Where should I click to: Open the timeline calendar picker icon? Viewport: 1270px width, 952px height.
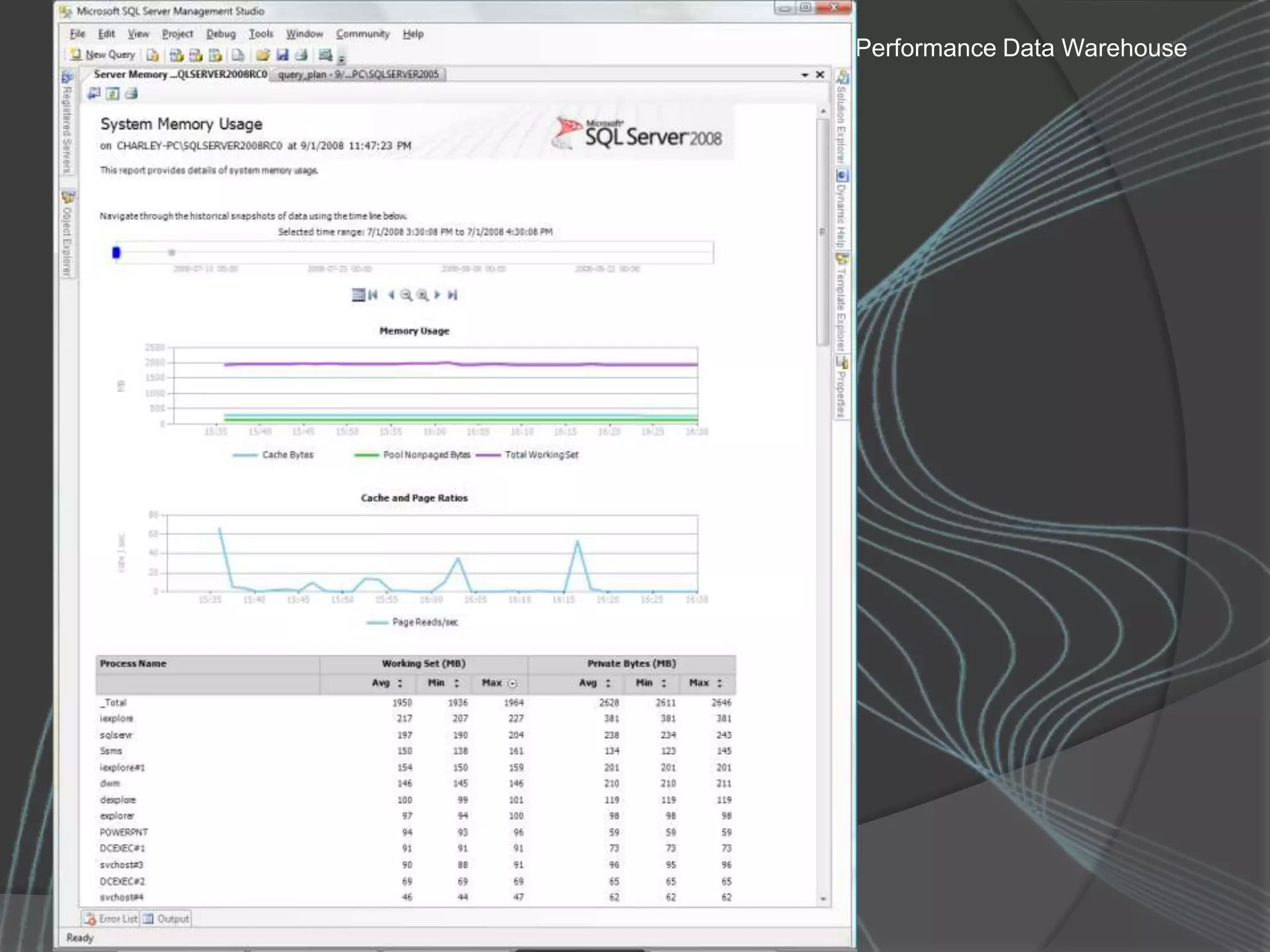pos(358,295)
